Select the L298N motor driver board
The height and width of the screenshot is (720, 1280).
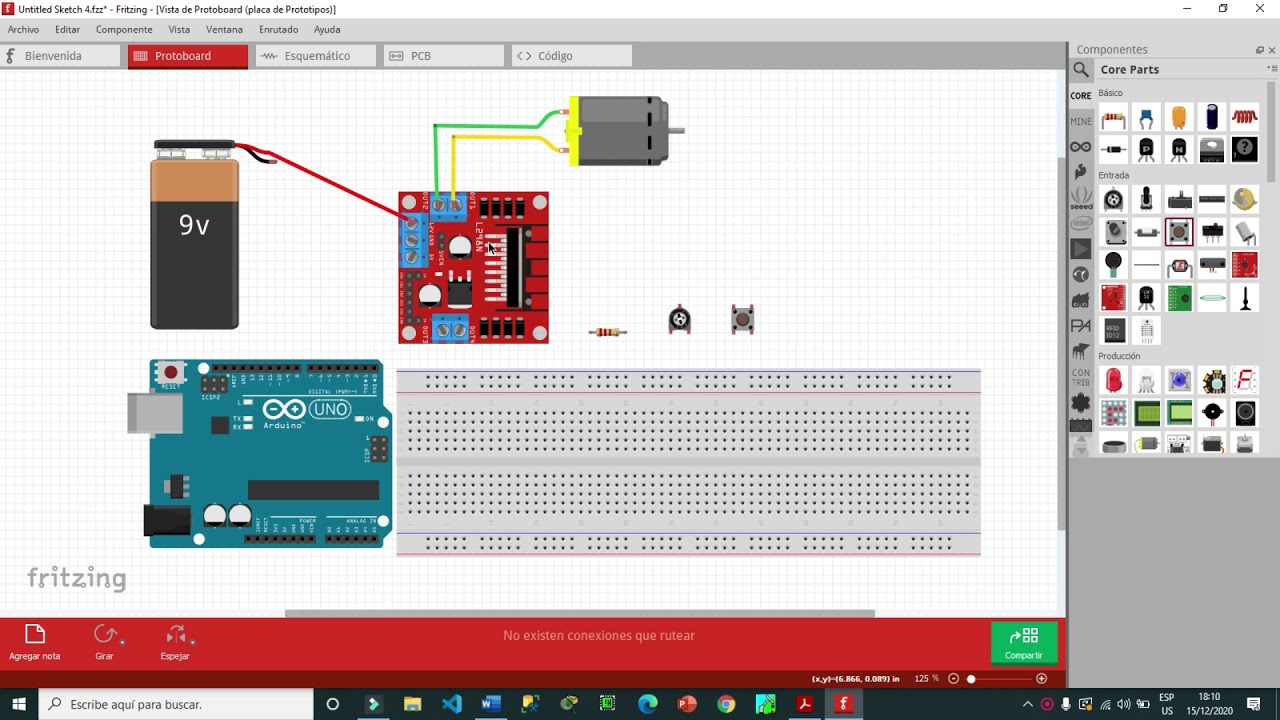(x=473, y=267)
